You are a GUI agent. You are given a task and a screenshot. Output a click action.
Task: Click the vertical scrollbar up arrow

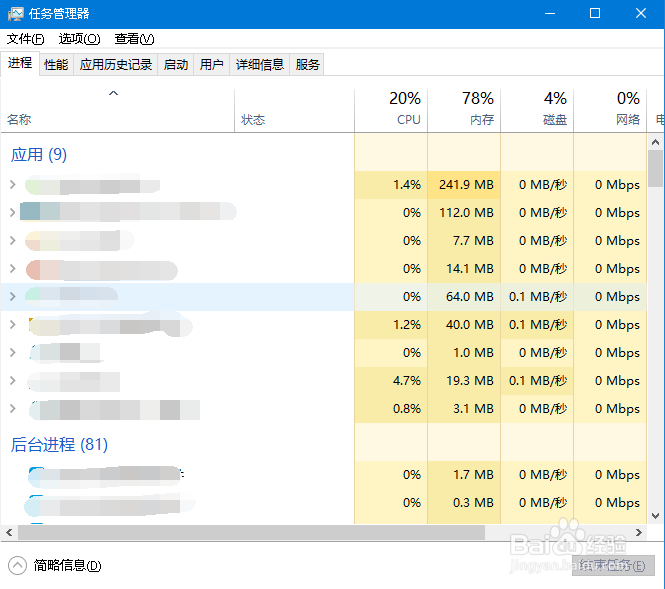point(656,142)
